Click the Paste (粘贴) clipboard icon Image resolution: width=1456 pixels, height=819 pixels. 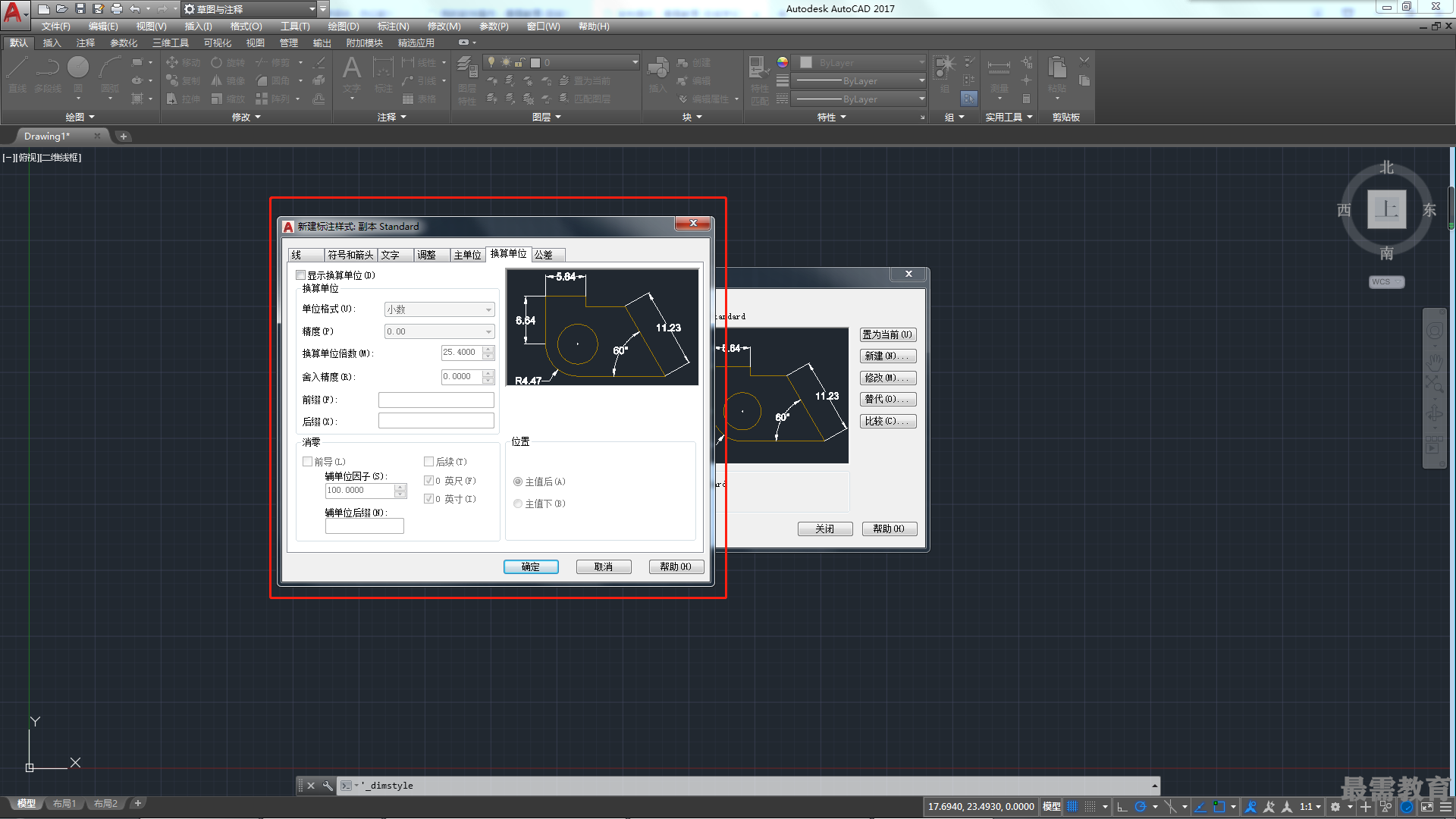pyautogui.click(x=1057, y=74)
